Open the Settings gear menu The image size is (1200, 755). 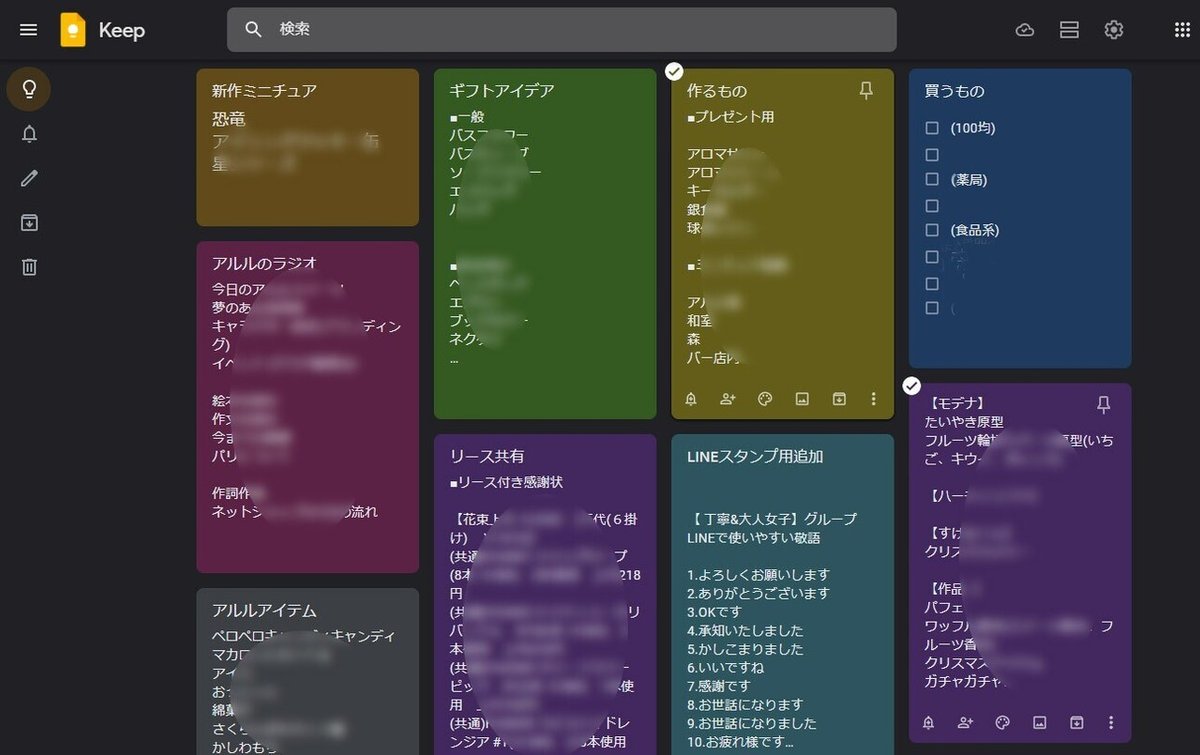(1113, 30)
